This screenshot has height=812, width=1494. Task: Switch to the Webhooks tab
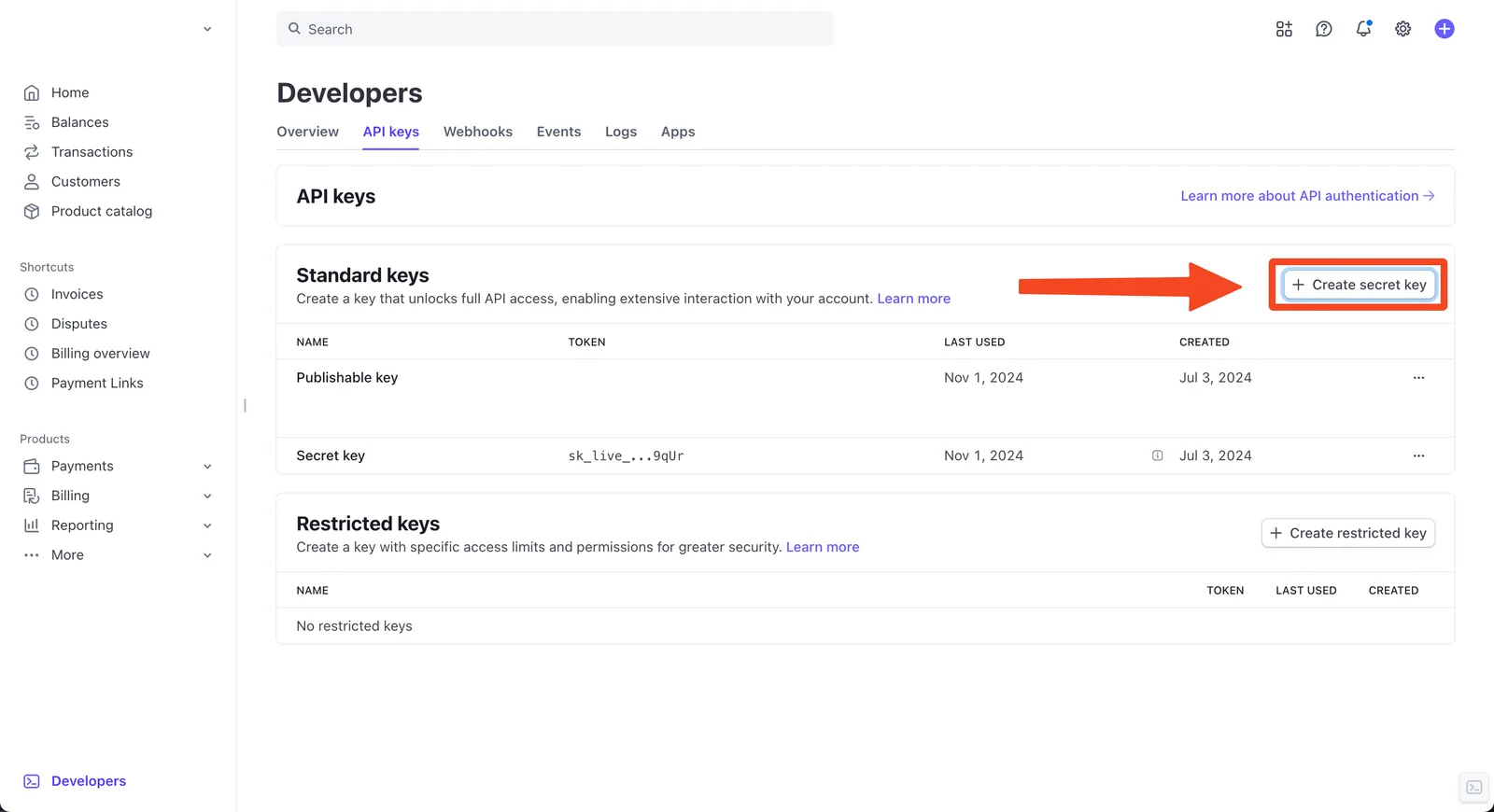pos(478,132)
